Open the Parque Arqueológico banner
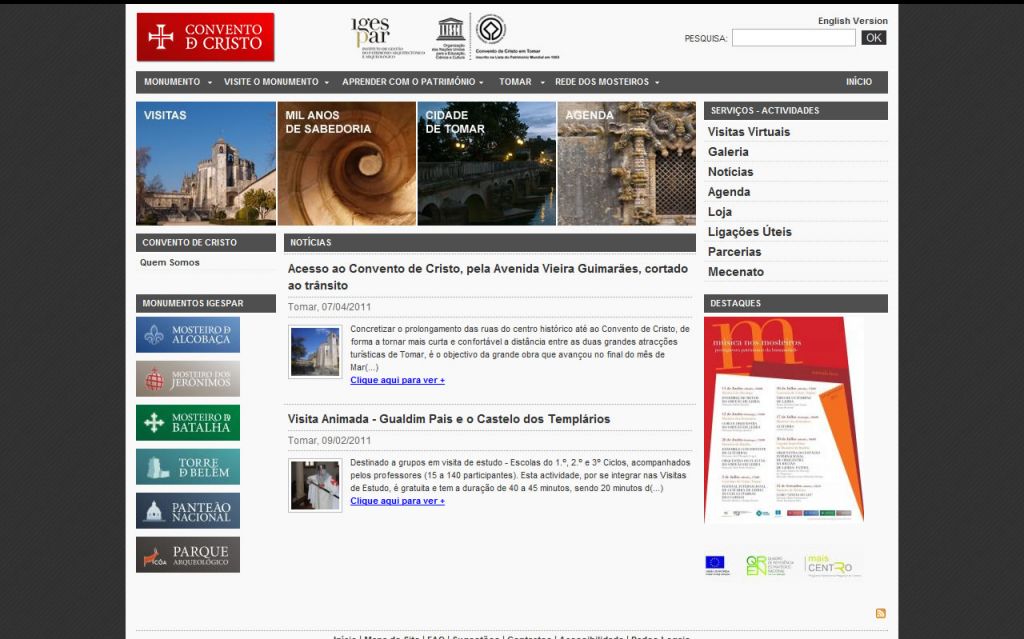This screenshot has height=639, width=1024. (x=188, y=555)
